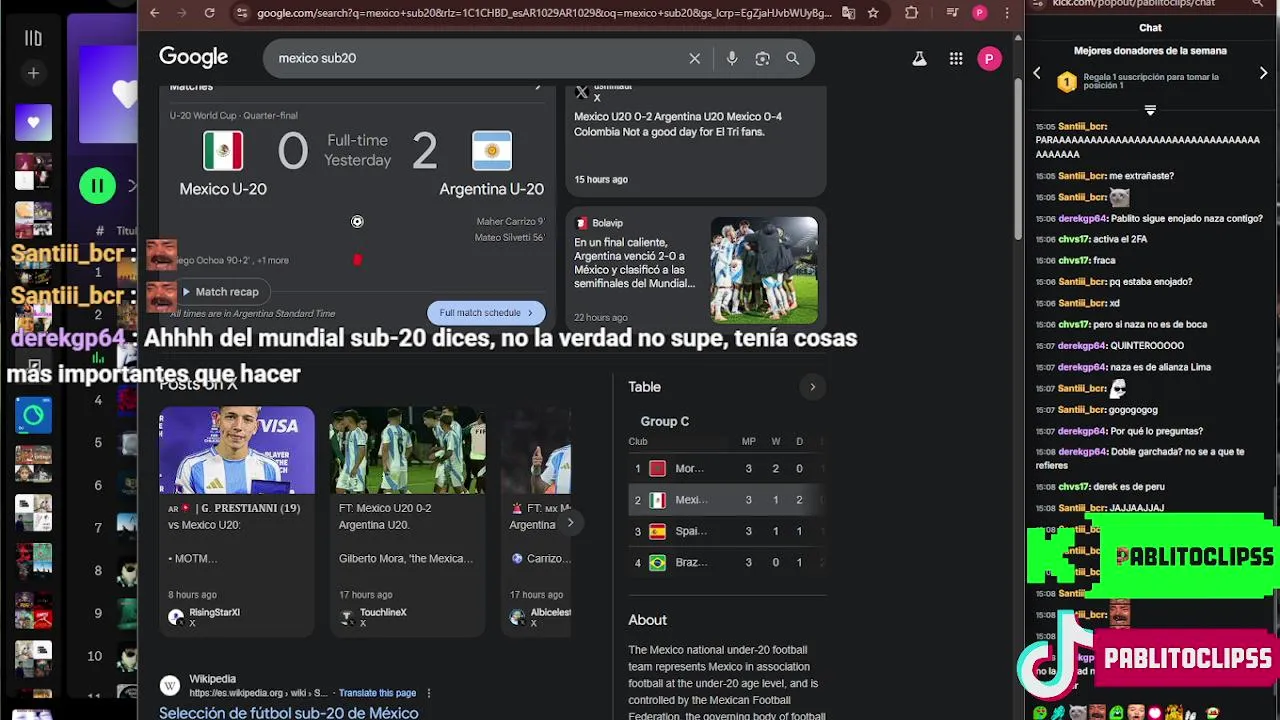Screen dimensions: 1280x720
Task: Click chvs17 in the 'activa el 2FA' message
Action: 1073,239
